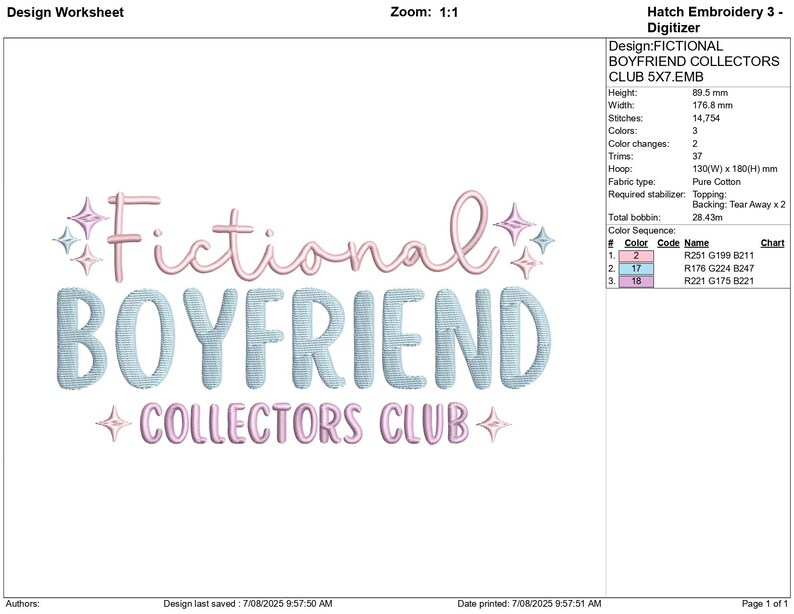
Task: Click the 'Code' column header
Action: (x=668, y=243)
